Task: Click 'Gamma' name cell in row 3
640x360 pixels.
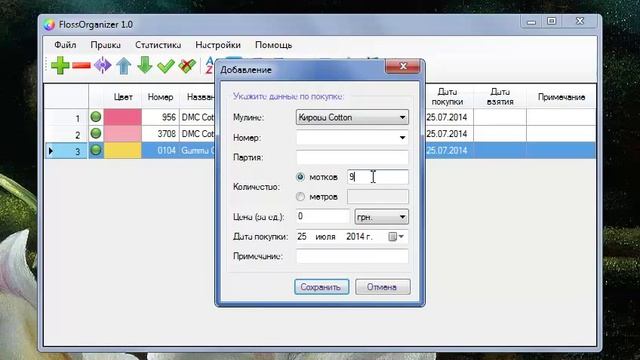Action: point(198,150)
